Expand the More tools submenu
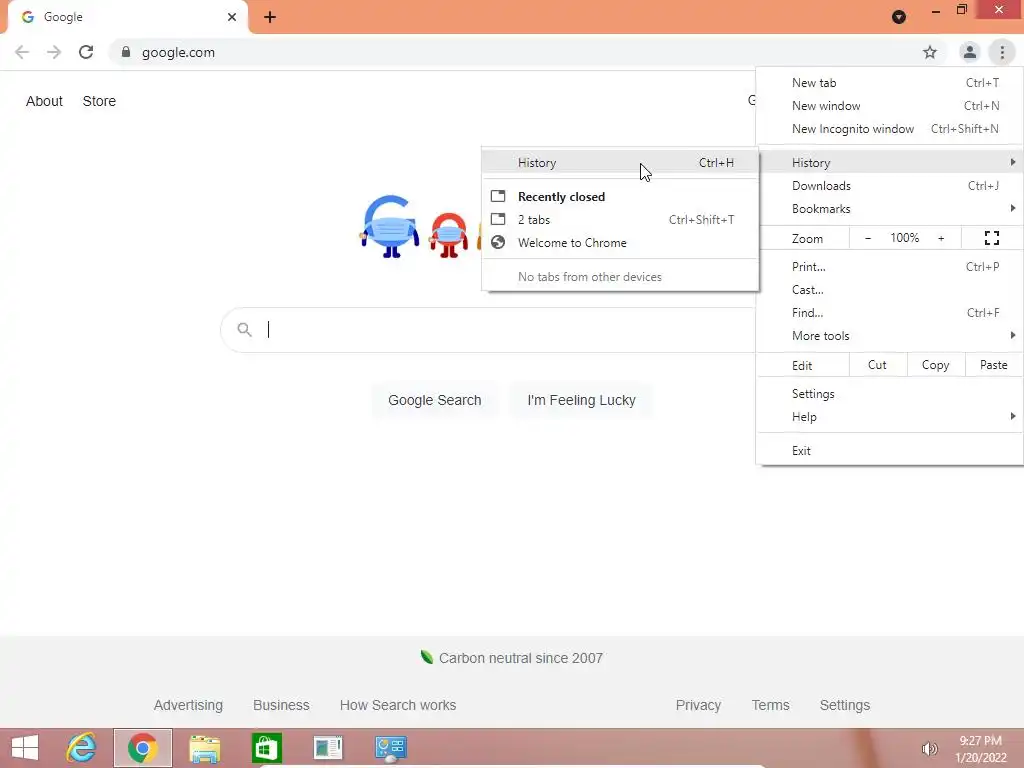This screenshot has width=1024, height=768. pyautogui.click(x=889, y=336)
